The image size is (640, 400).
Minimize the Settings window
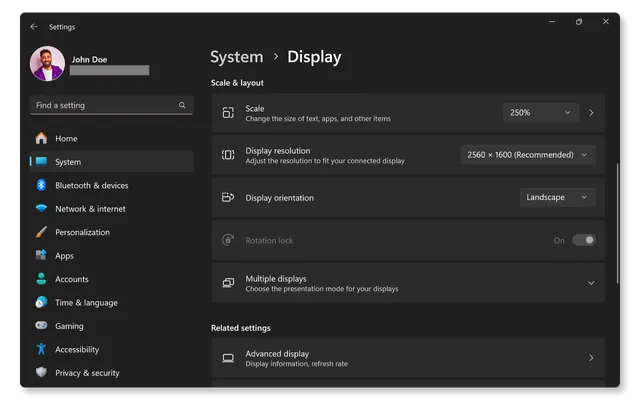click(x=552, y=22)
